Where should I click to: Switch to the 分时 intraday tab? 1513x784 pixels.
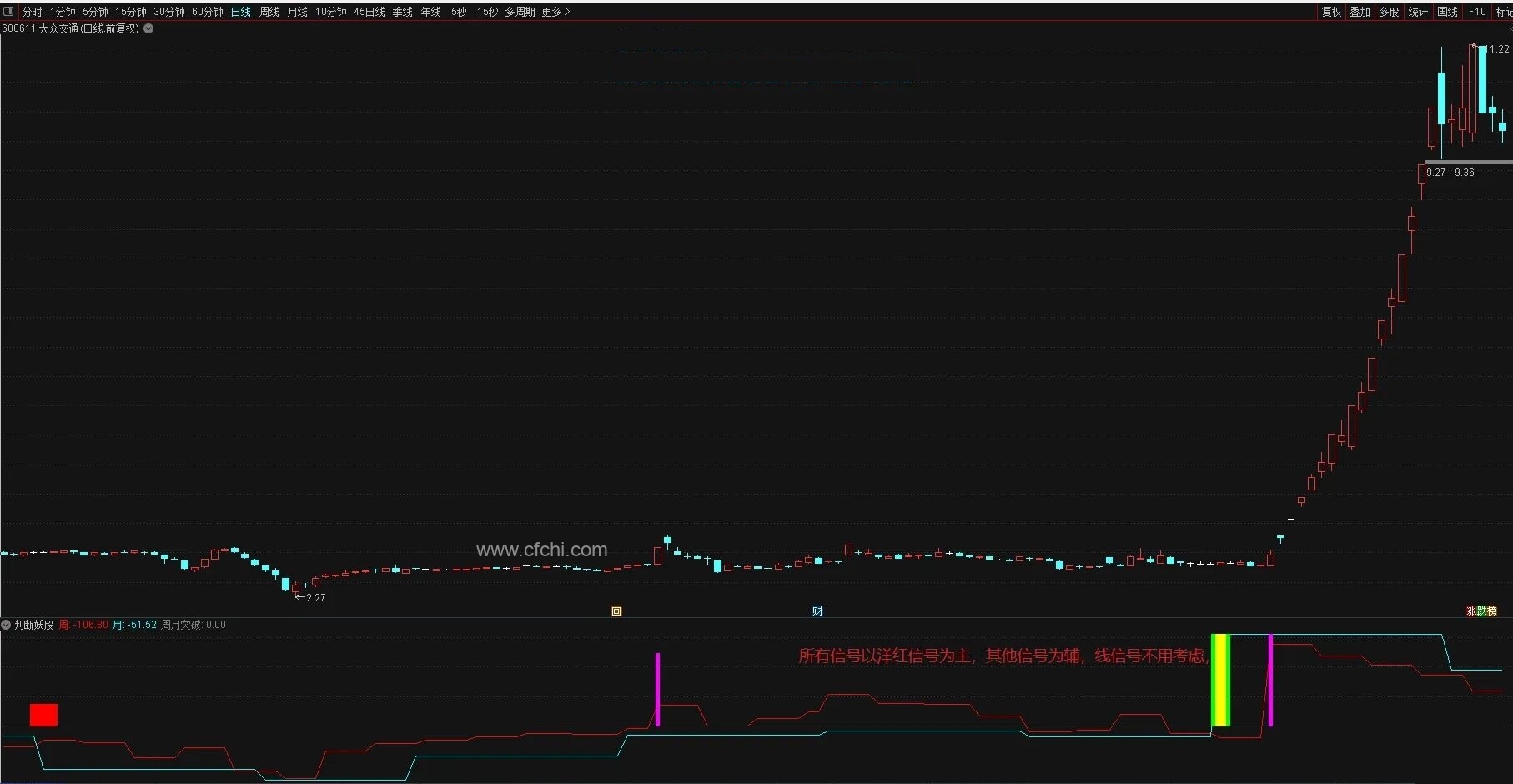coord(33,12)
